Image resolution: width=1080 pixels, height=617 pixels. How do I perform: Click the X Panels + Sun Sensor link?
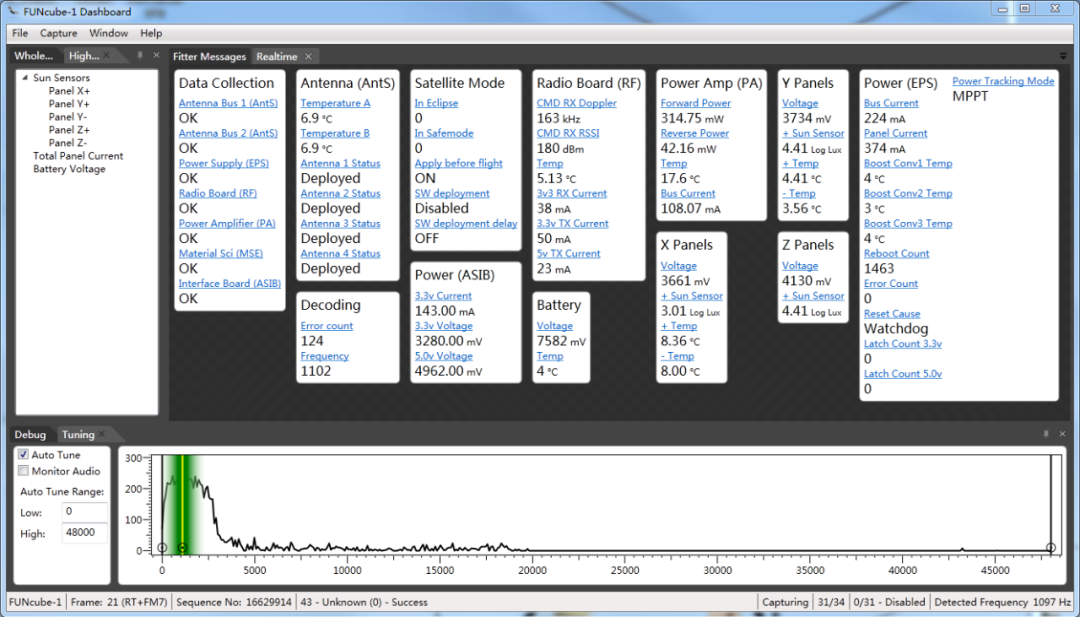coord(692,296)
